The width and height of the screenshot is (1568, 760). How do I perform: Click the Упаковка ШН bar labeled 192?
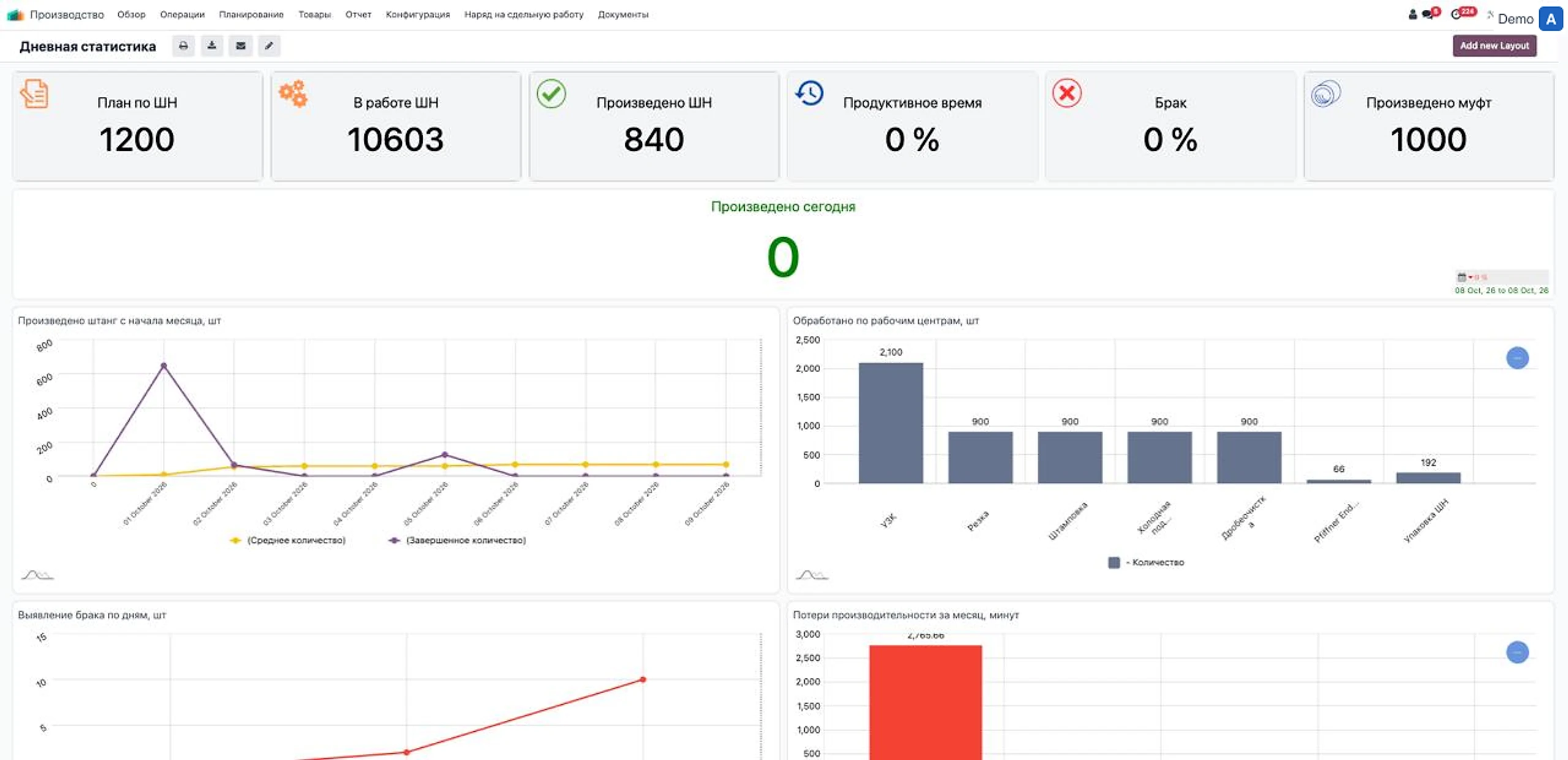[1428, 478]
